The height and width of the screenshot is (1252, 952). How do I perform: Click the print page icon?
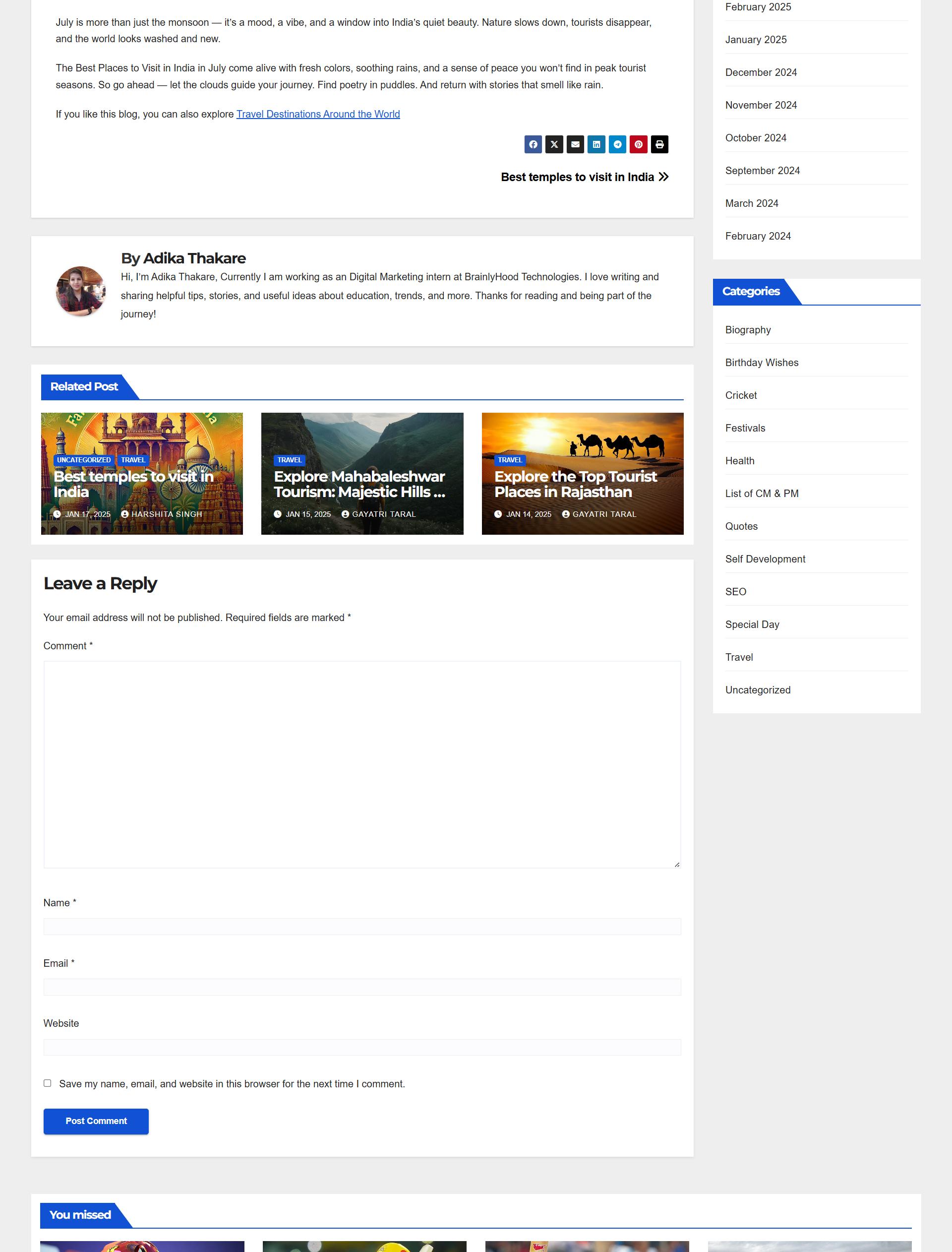coord(659,144)
